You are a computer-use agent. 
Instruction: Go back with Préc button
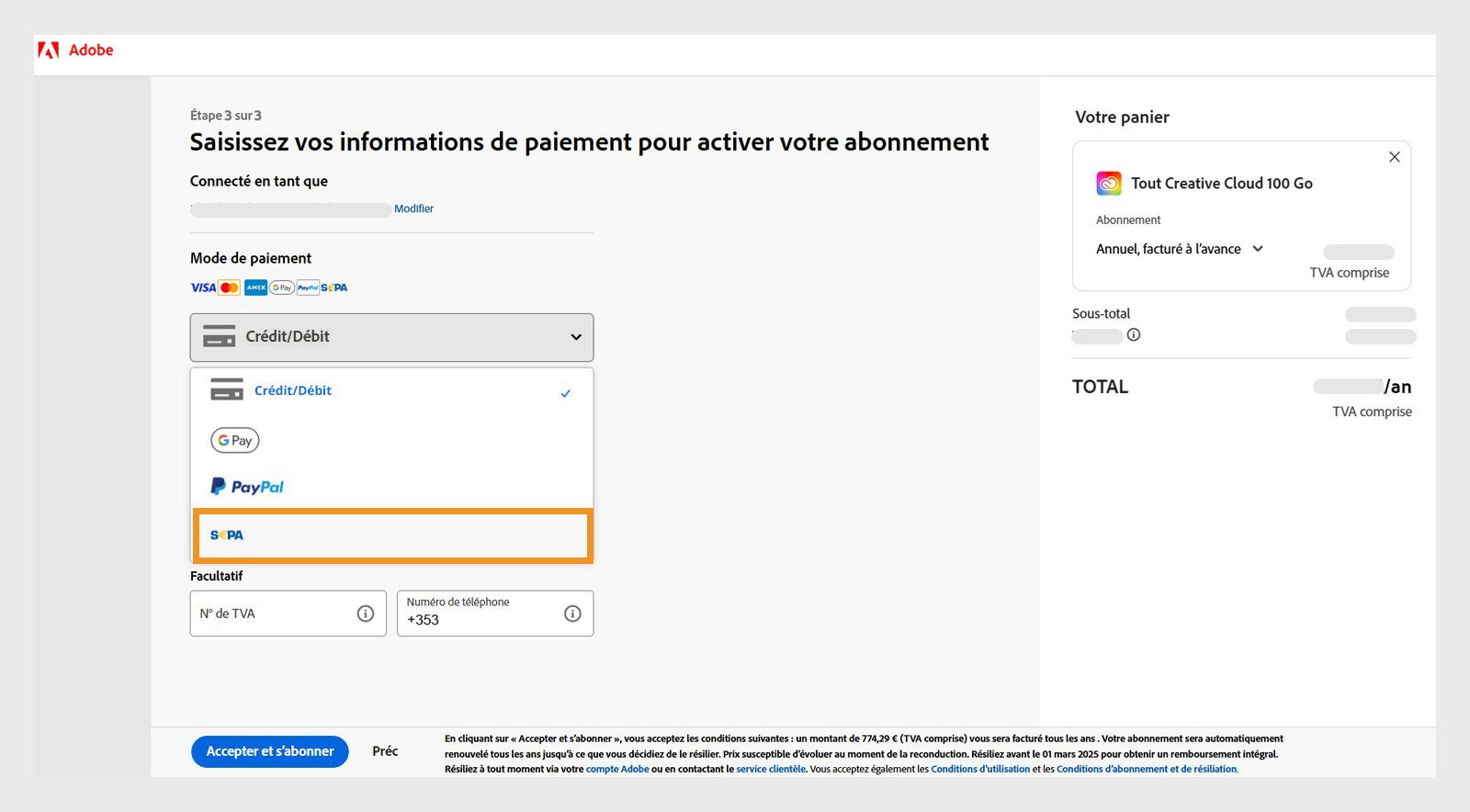click(x=385, y=751)
